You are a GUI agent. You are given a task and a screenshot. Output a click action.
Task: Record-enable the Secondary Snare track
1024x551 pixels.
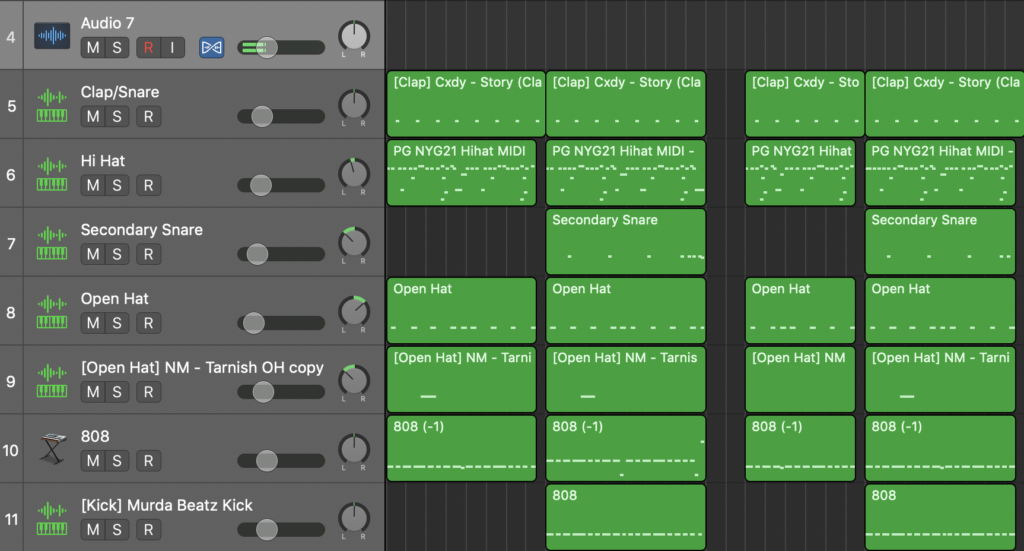point(148,255)
